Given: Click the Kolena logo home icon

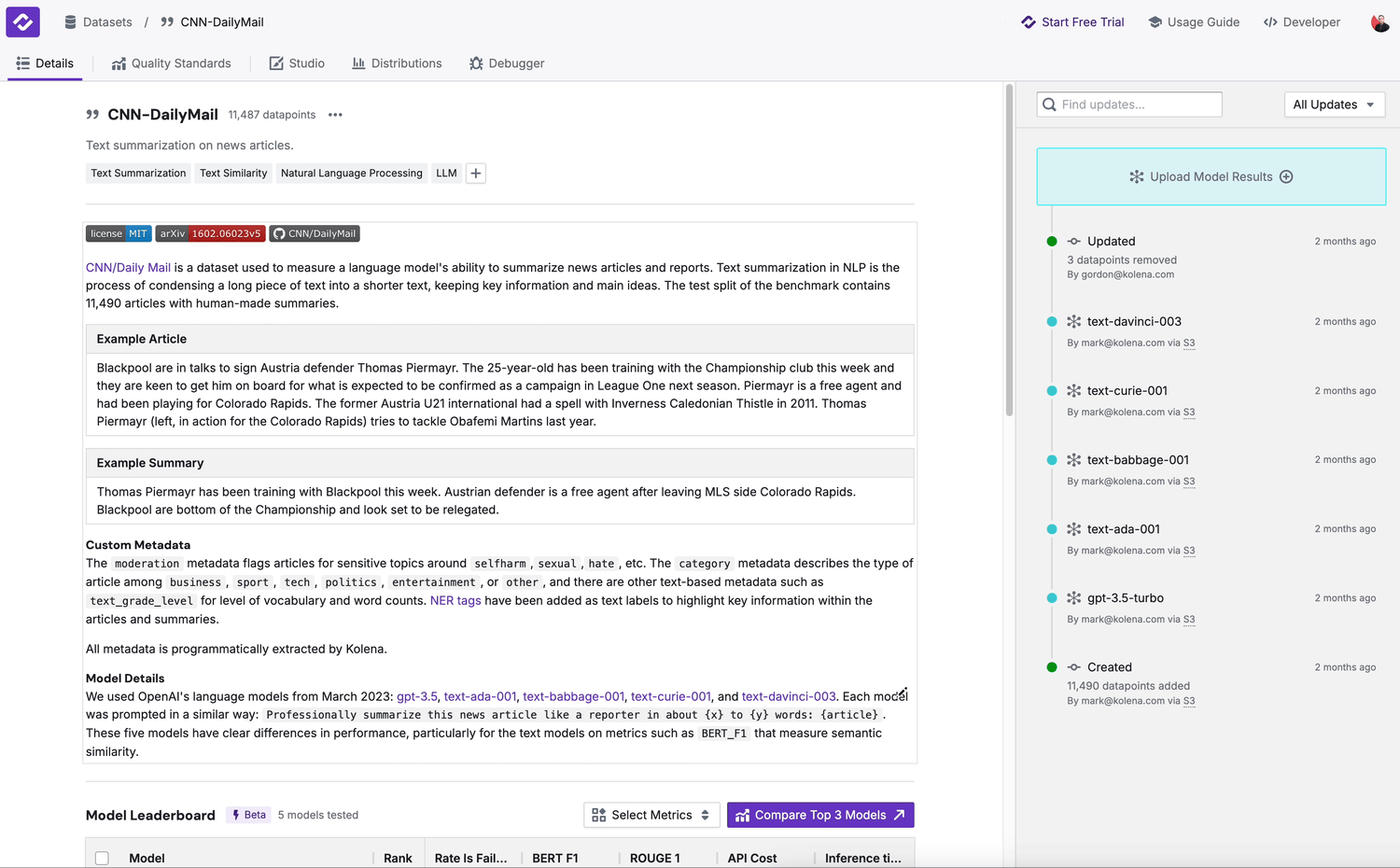Looking at the screenshot, I should [22, 21].
